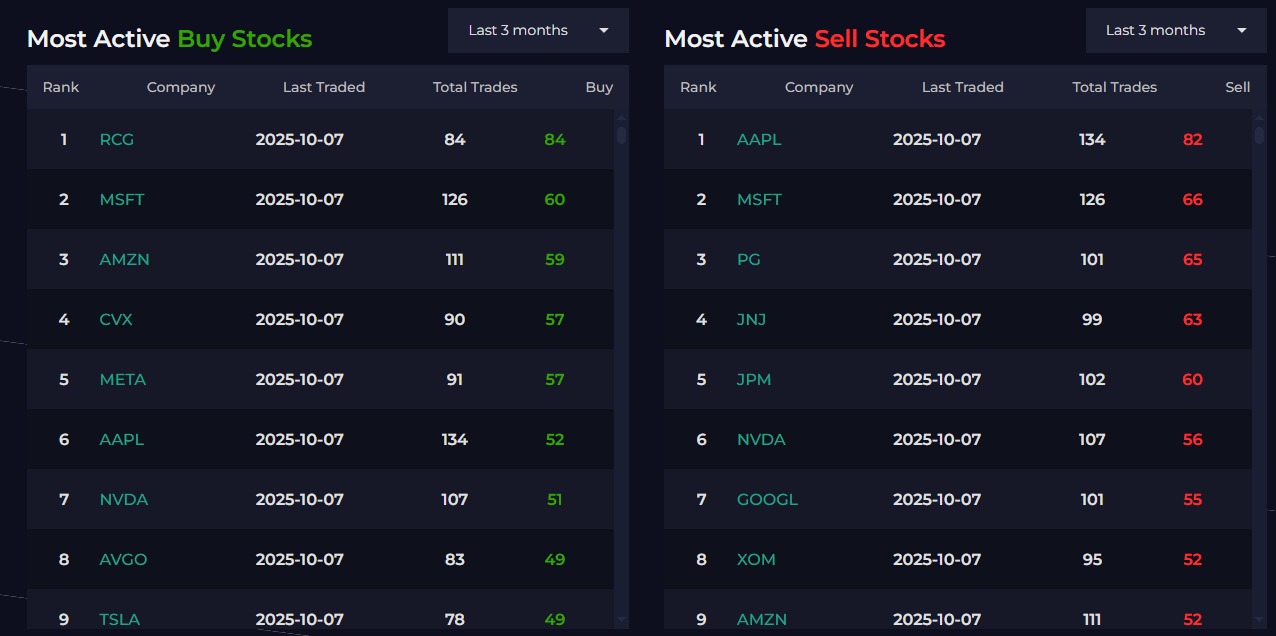Open RCG in Buy Stocks table
Image resolution: width=1276 pixels, height=636 pixels.
(x=117, y=139)
